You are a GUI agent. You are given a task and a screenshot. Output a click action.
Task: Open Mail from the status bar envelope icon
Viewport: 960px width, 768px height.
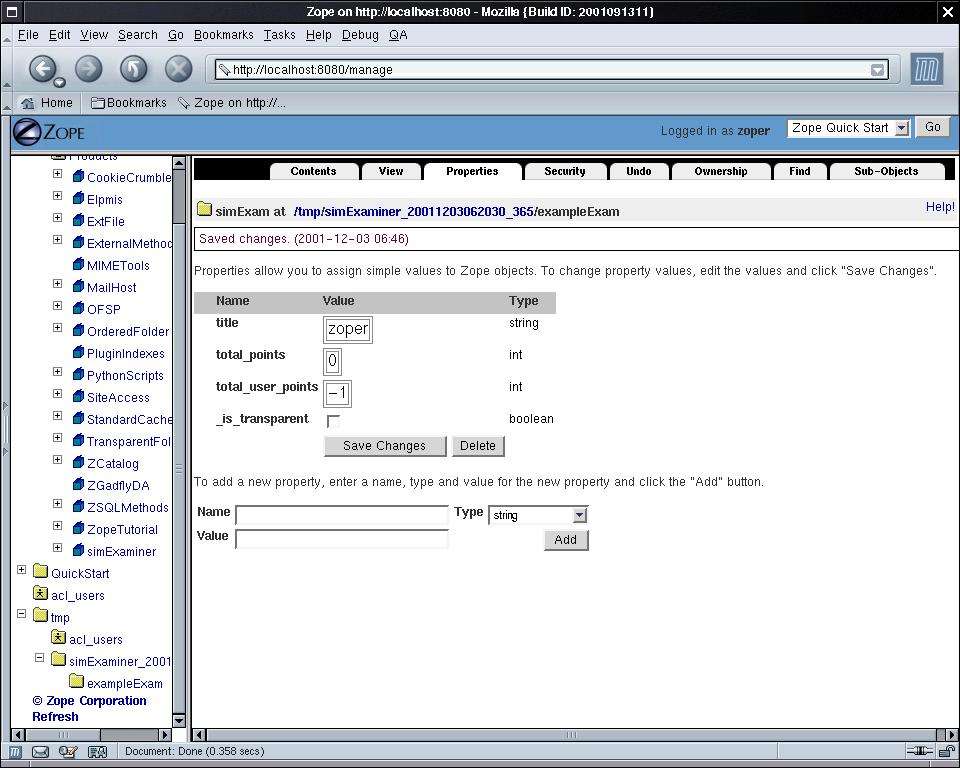pos(40,751)
